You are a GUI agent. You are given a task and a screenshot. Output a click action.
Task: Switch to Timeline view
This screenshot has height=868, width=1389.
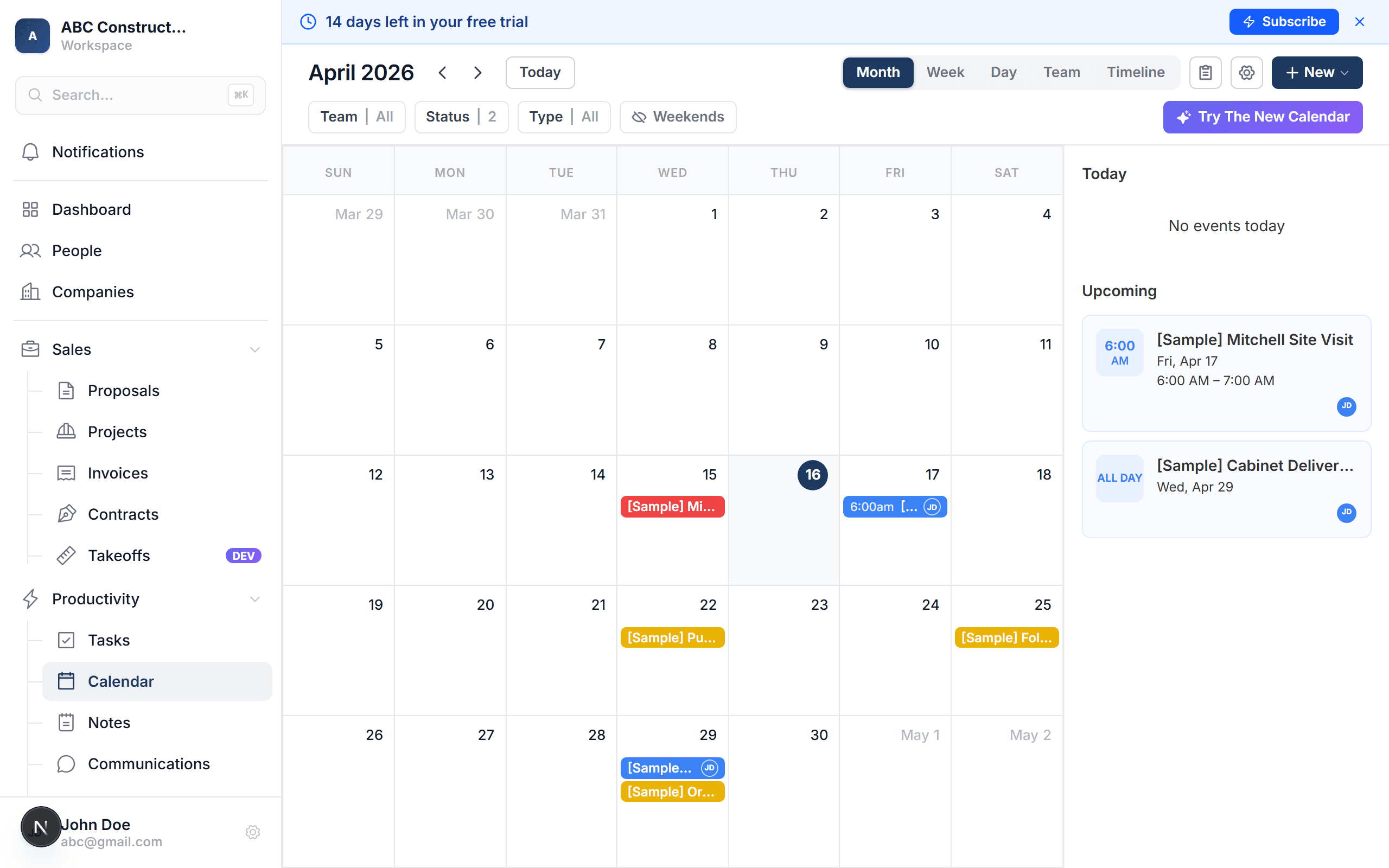tap(1136, 72)
